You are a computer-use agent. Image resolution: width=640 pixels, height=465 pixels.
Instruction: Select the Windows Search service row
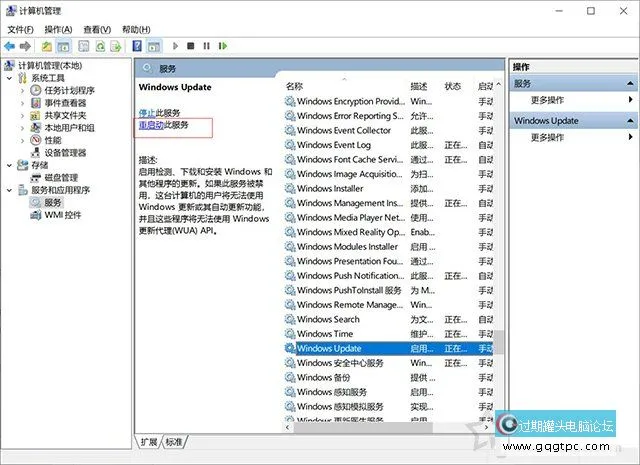coord(389,319)
